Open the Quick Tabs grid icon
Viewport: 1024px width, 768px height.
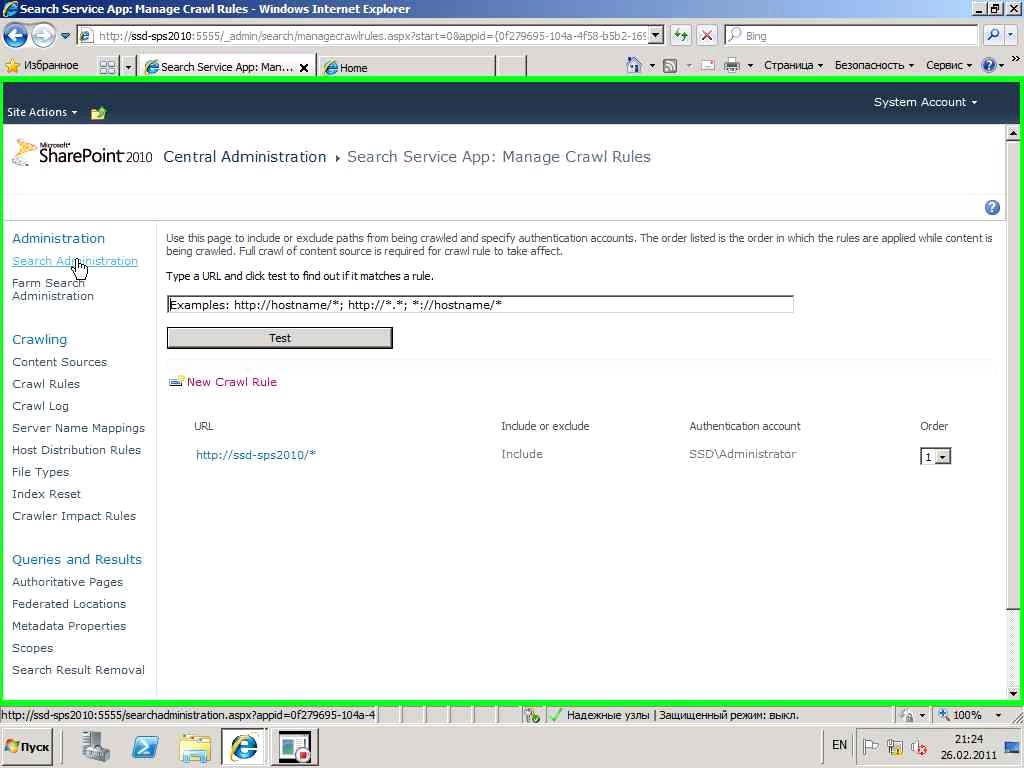pyautogui.click(x=107, y=67)
